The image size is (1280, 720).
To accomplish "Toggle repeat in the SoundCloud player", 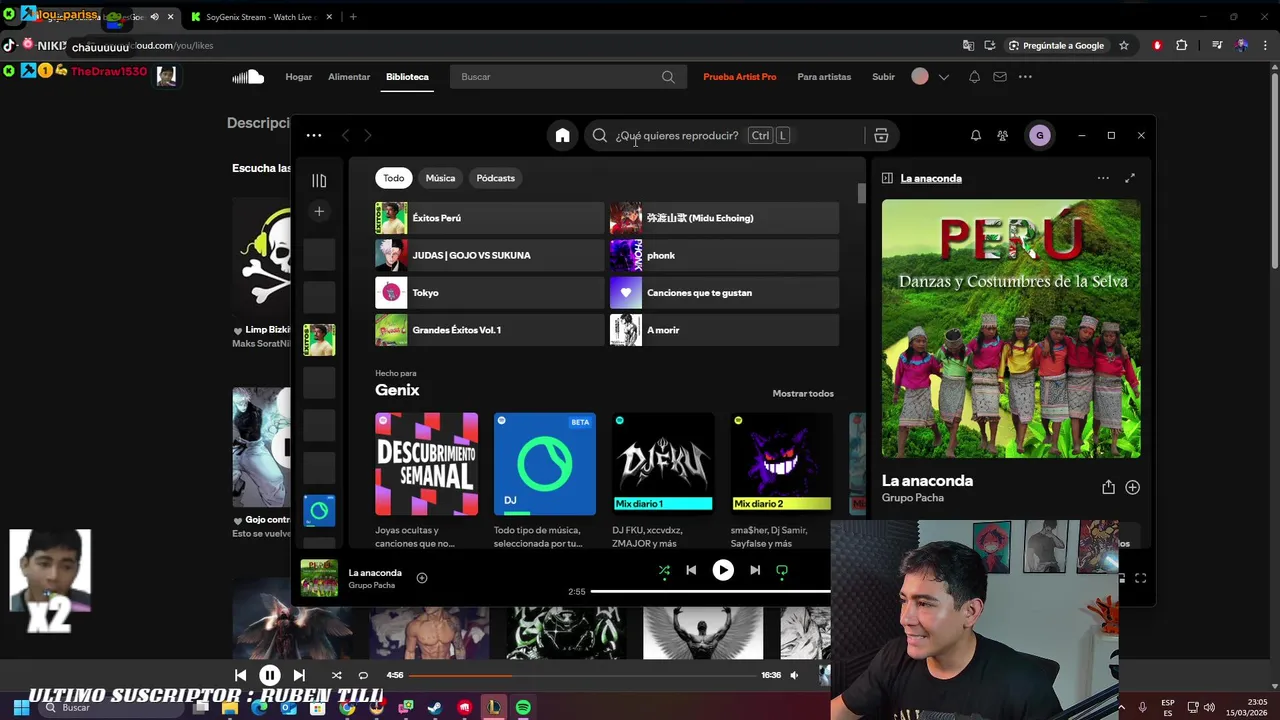I will (x=363, y=675).
